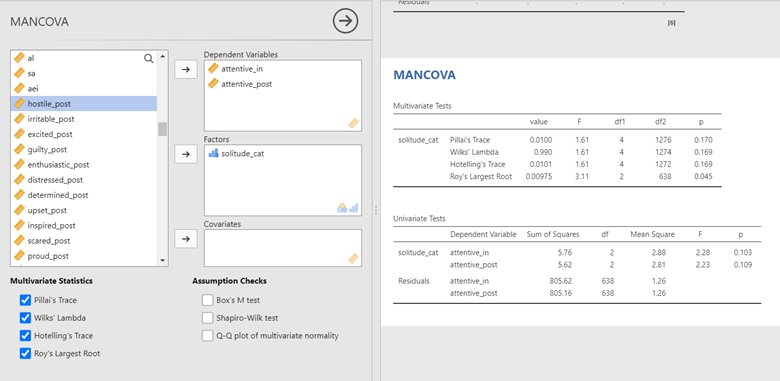This screenshot has height=381, width=780.
Task: Click the Multivariate Tests table title
Action: point(422,106)
